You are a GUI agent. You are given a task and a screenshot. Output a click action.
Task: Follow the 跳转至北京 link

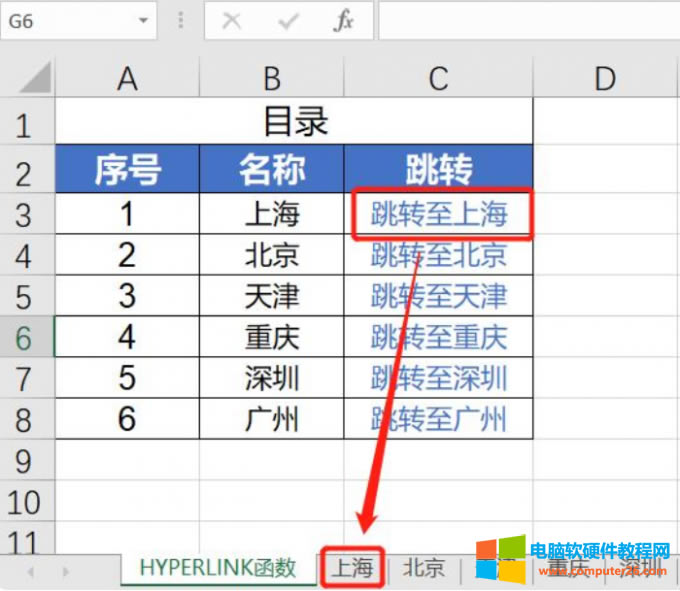(x=439, y=255)
